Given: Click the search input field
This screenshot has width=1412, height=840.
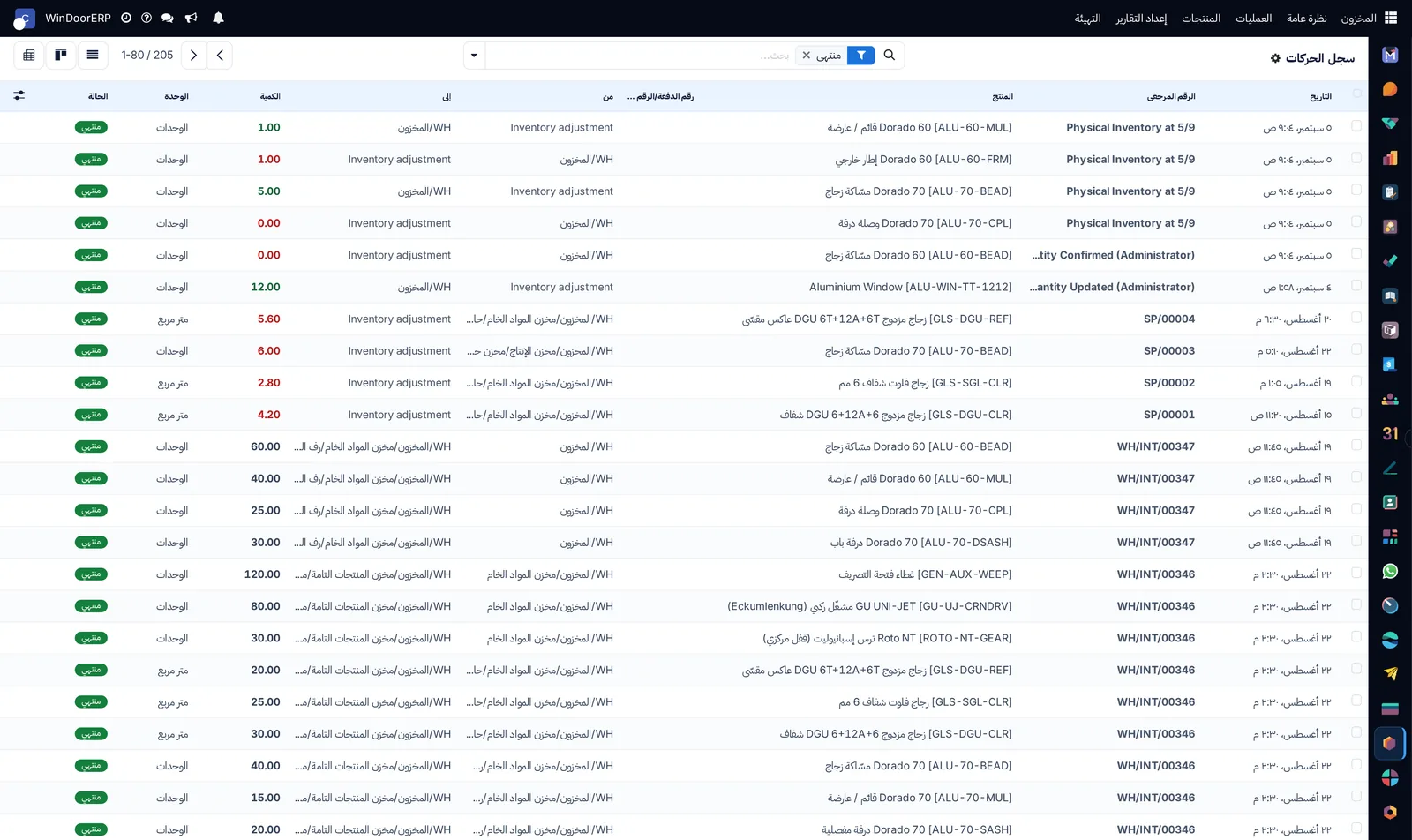Looking at the screenshot, I should (640, 56).
